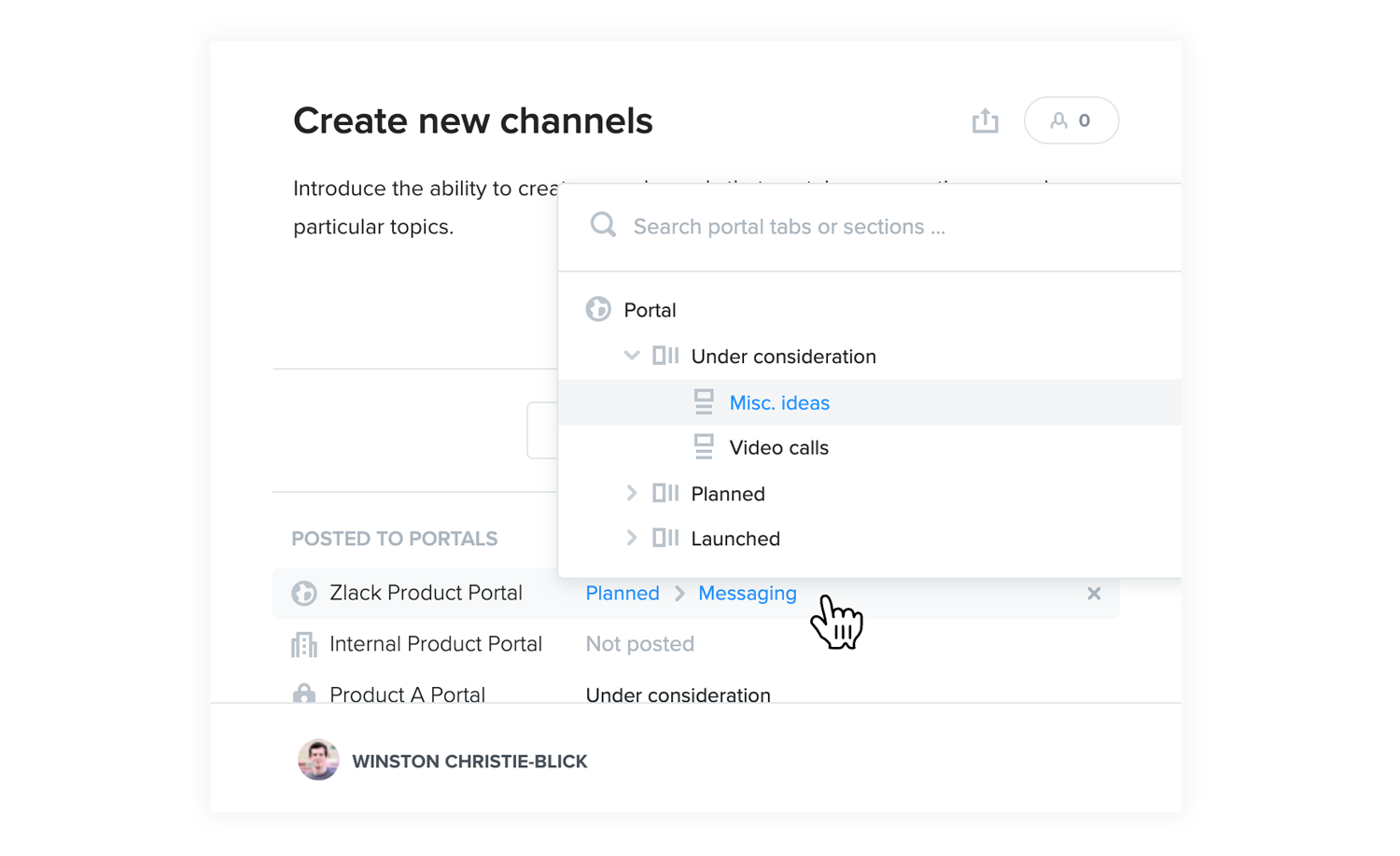Click the share/export icon near the title
The height and width of the screenshot is (856, 1400).
[x=985, y=120]
